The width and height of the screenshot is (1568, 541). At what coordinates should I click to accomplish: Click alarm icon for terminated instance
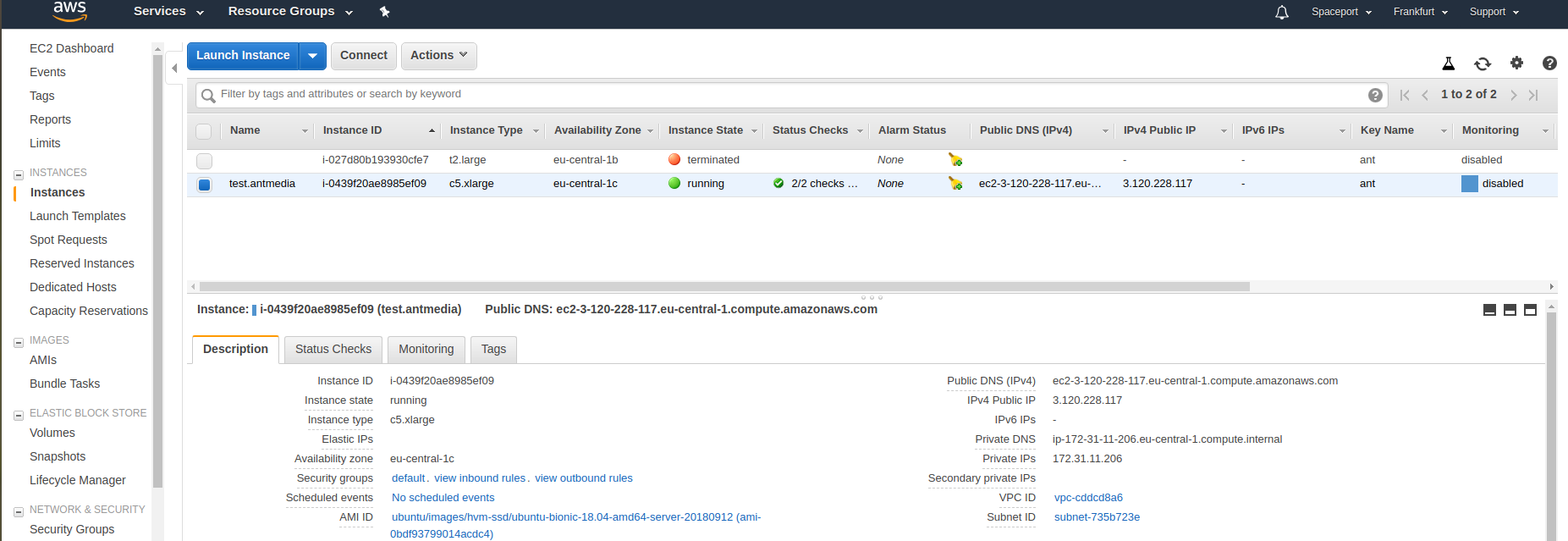(955, 159)
